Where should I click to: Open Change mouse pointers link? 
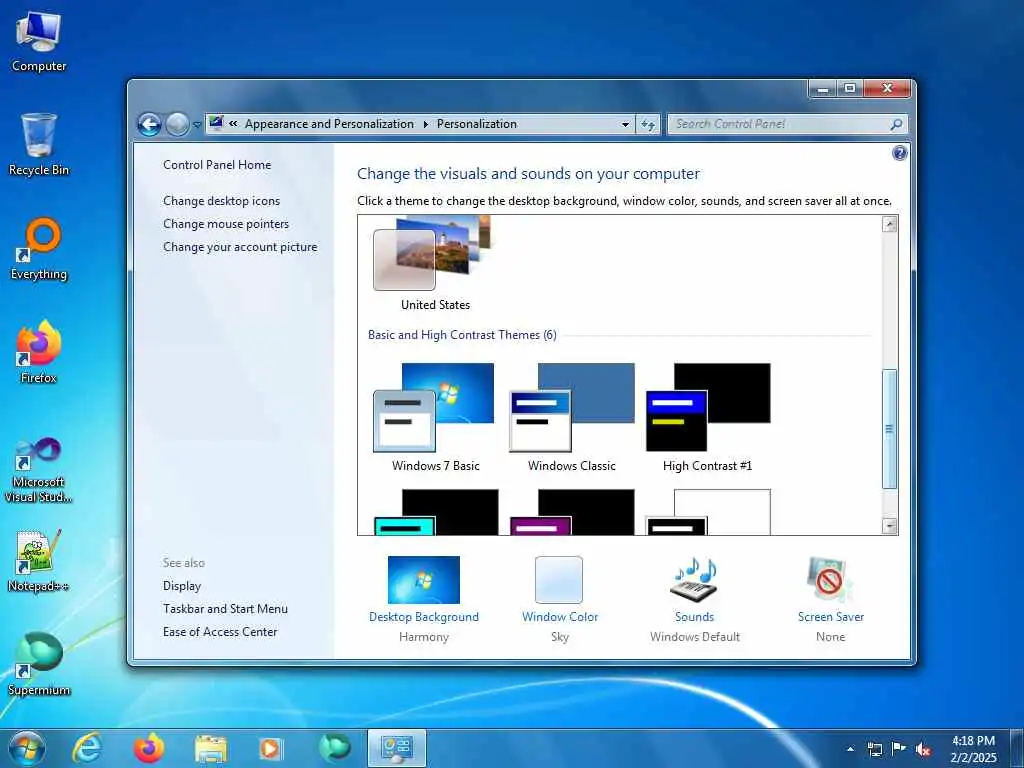[x=226, y=224]
